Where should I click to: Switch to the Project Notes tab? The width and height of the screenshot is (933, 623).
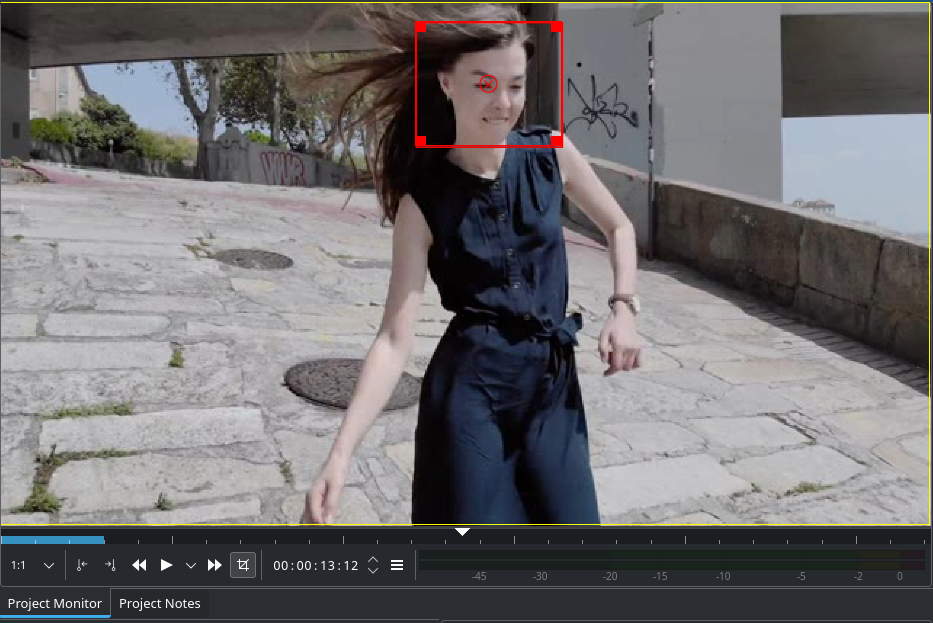point(160,603)
